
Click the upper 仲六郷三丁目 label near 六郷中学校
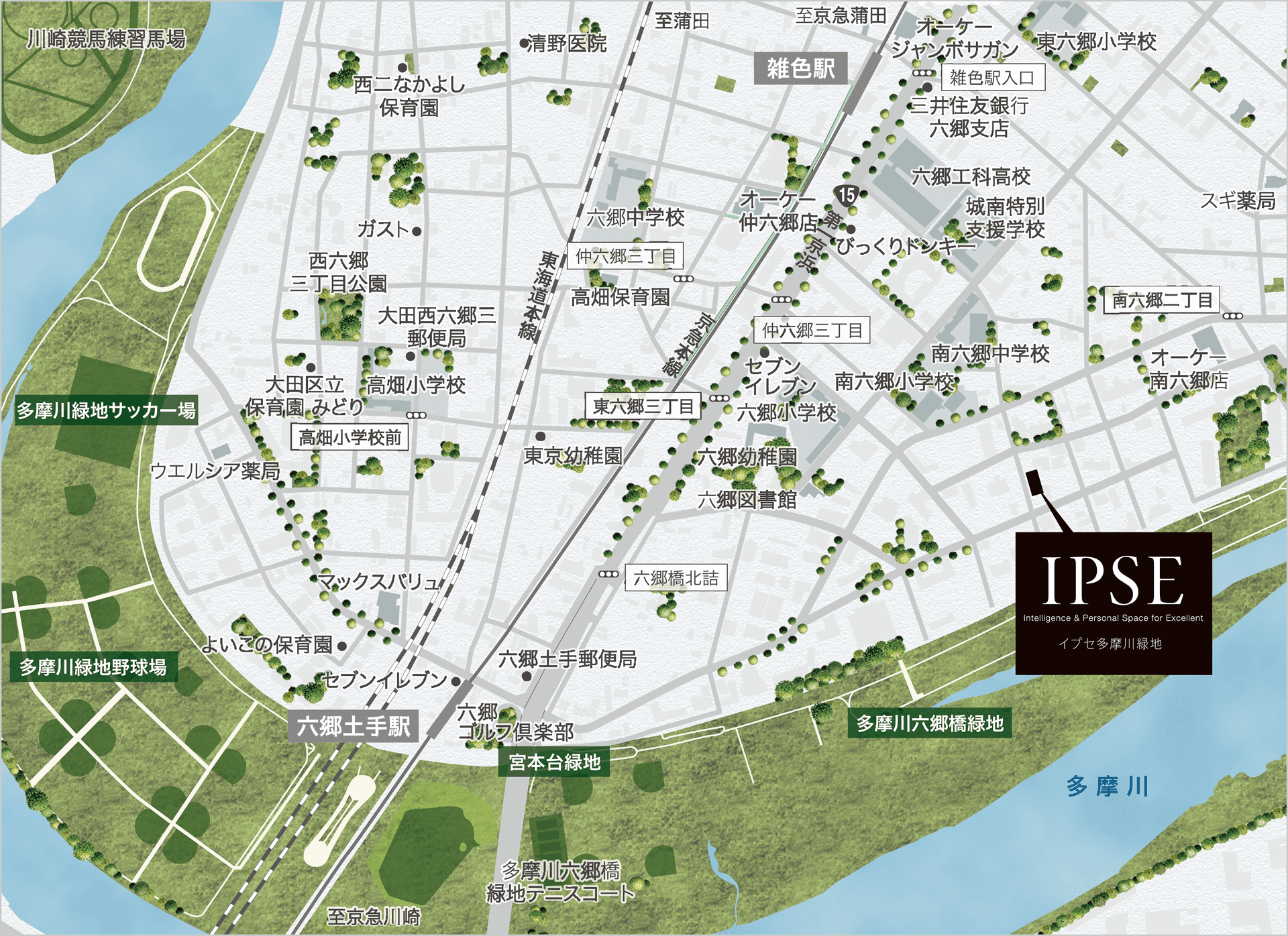click(x=626, y=255)
